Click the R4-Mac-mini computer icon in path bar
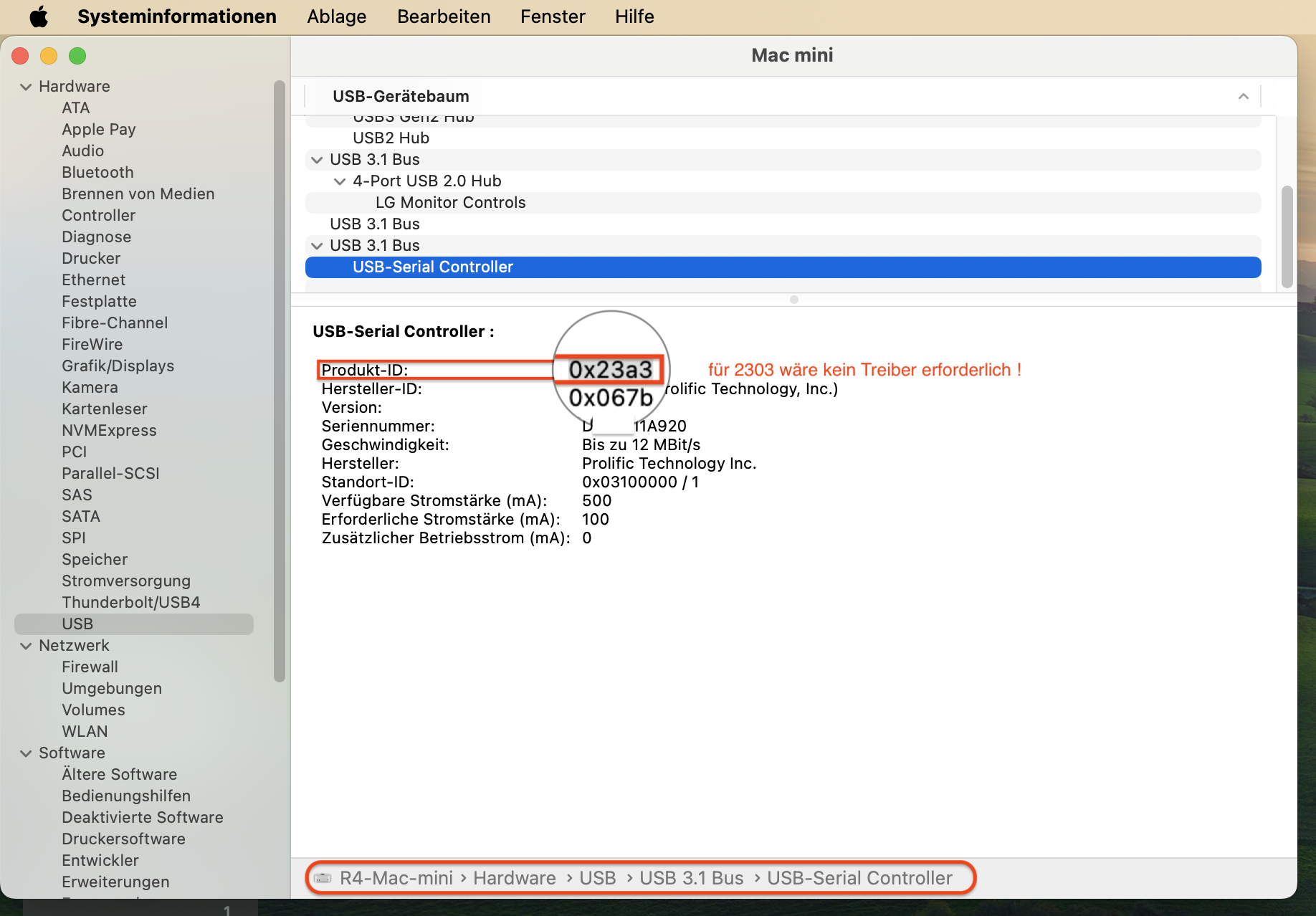This screenshot has height=916, width=1316. pos(323,878)
